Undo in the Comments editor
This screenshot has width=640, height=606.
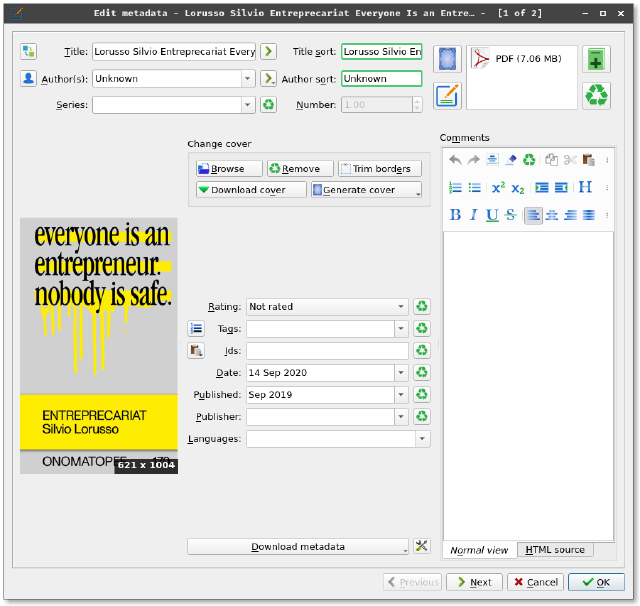pos(455,160)
